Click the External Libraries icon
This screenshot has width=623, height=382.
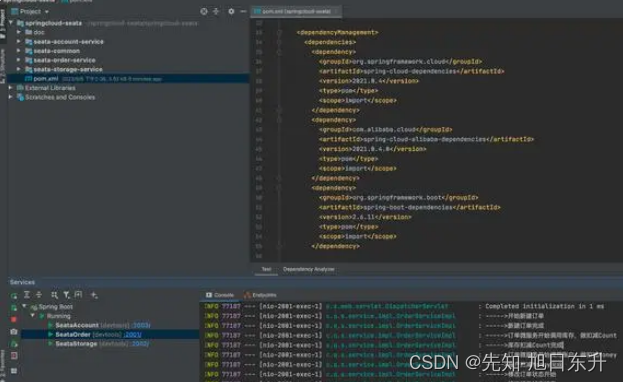[21, 88]
